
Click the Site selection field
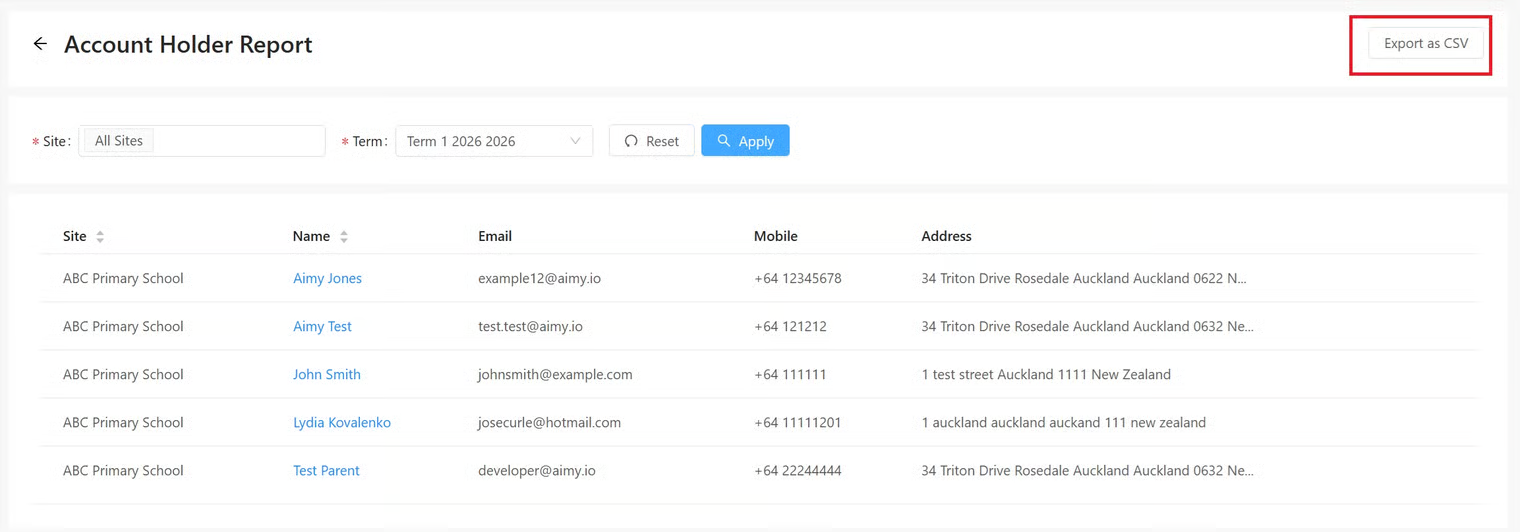(238, 141)
